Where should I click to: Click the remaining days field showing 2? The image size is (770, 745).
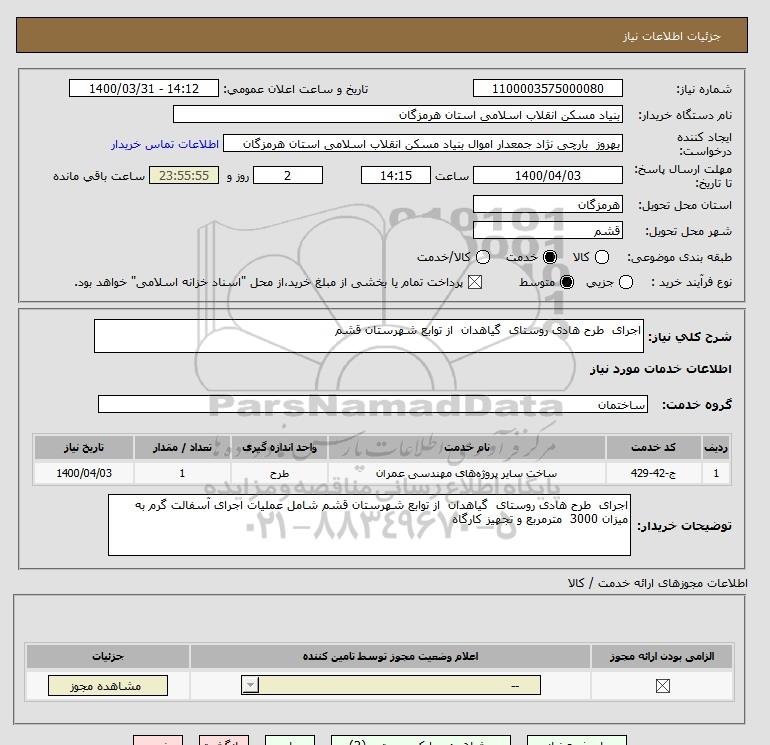point(288,175)
